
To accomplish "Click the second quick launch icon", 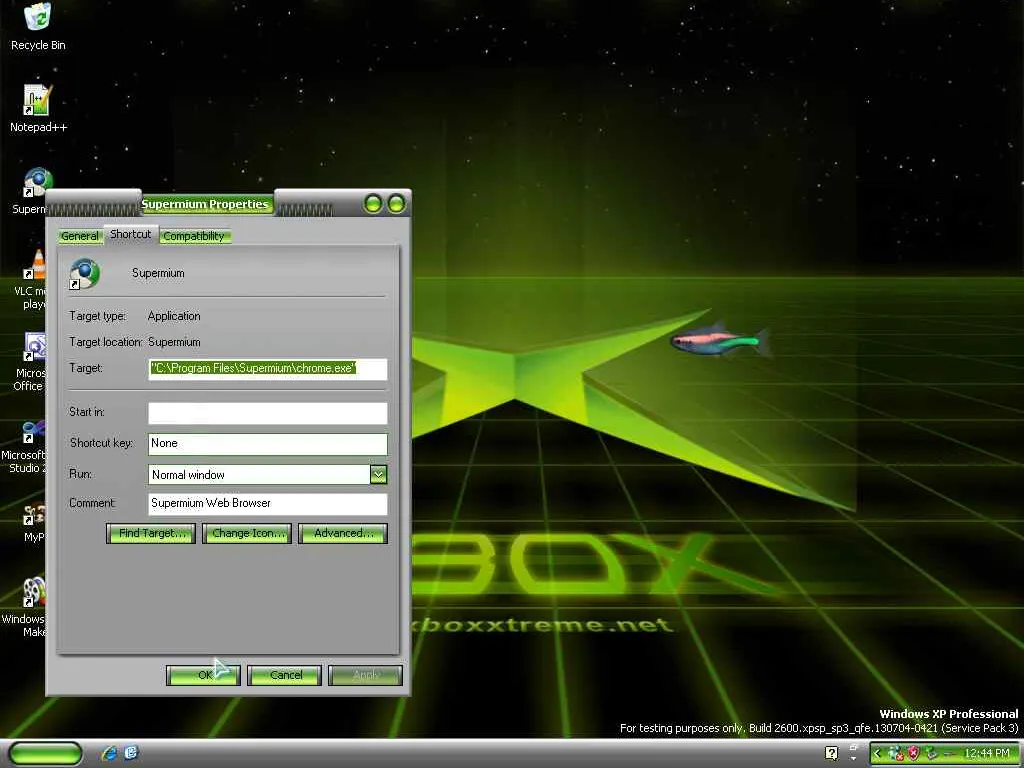I will (x=131, y=753).
